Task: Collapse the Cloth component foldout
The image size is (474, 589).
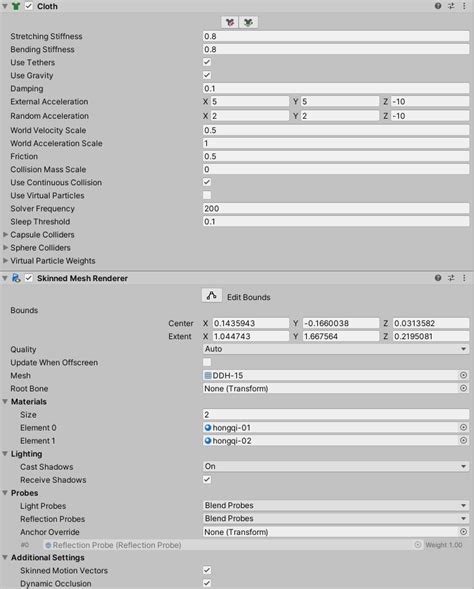Action: (x=5, y=6)
